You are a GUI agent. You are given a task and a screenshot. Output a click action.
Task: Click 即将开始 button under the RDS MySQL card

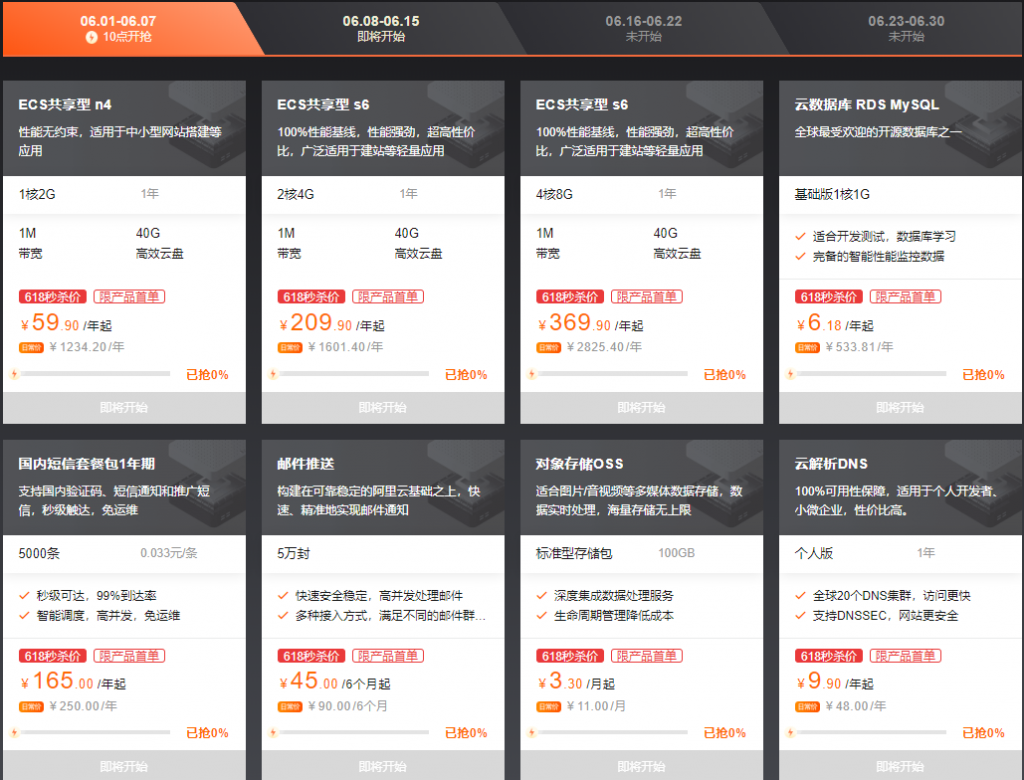tap(900, 408)
